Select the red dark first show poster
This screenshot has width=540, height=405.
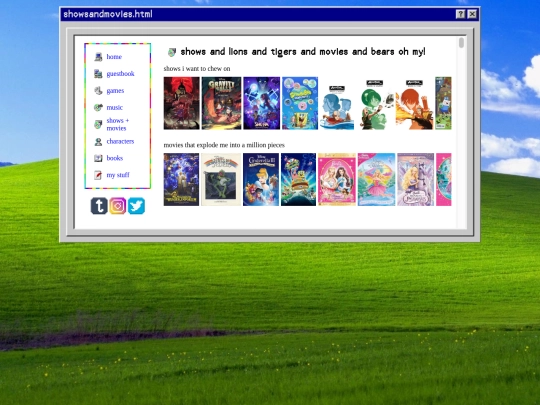pos(181,103)
